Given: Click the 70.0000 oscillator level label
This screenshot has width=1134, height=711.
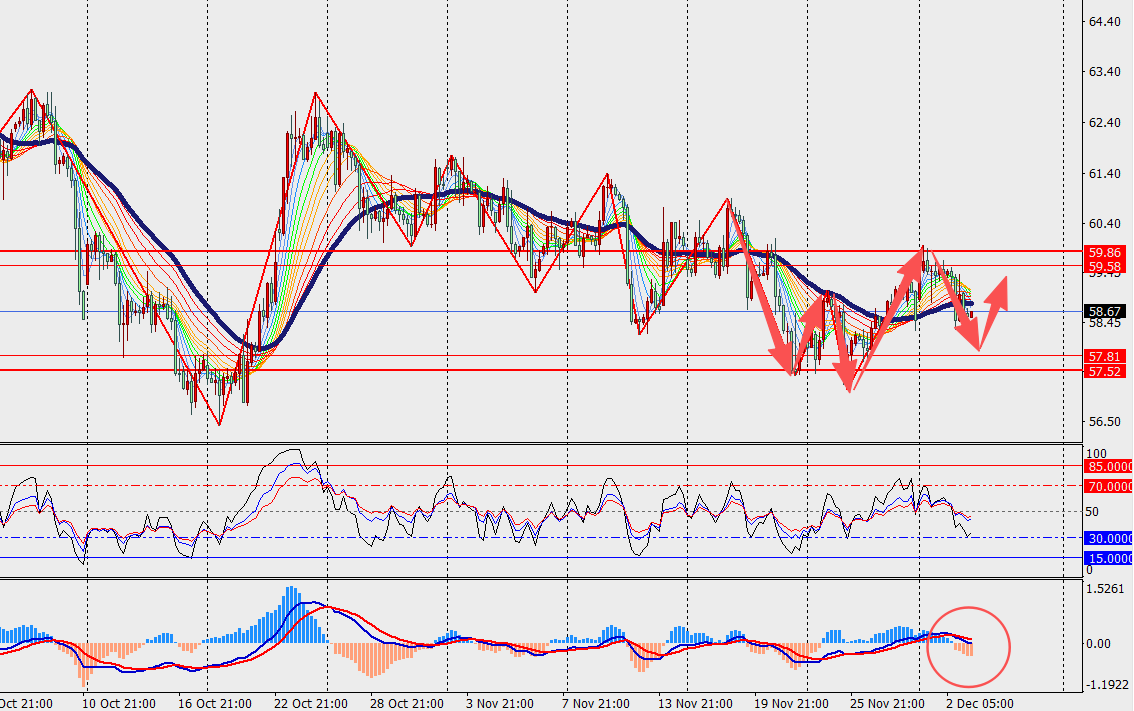Looking at the screenshot, I should [x=1108, y=486].
